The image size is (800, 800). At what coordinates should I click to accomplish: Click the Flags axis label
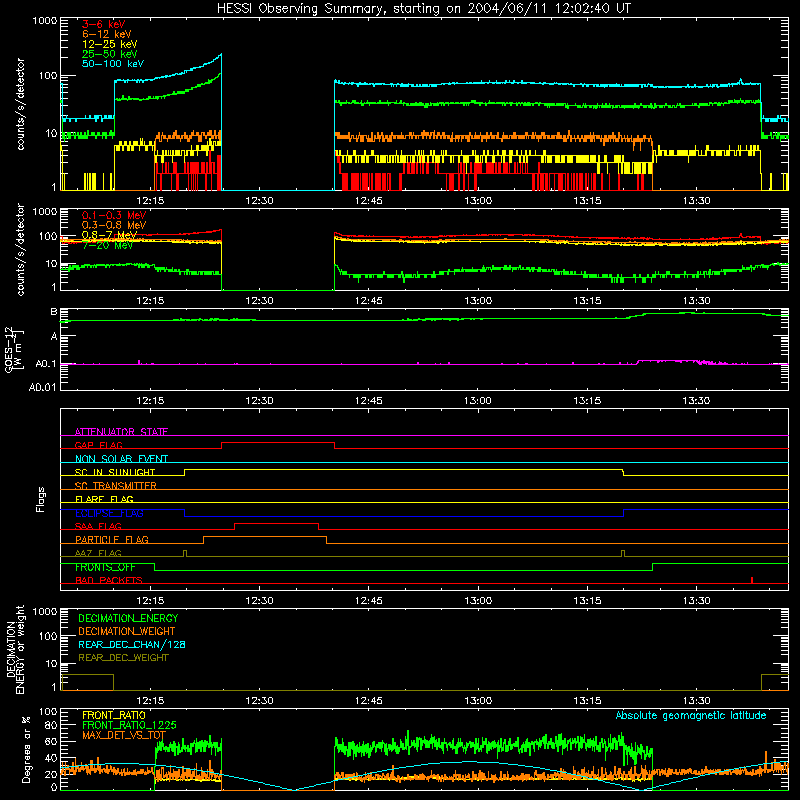point(41,499)
